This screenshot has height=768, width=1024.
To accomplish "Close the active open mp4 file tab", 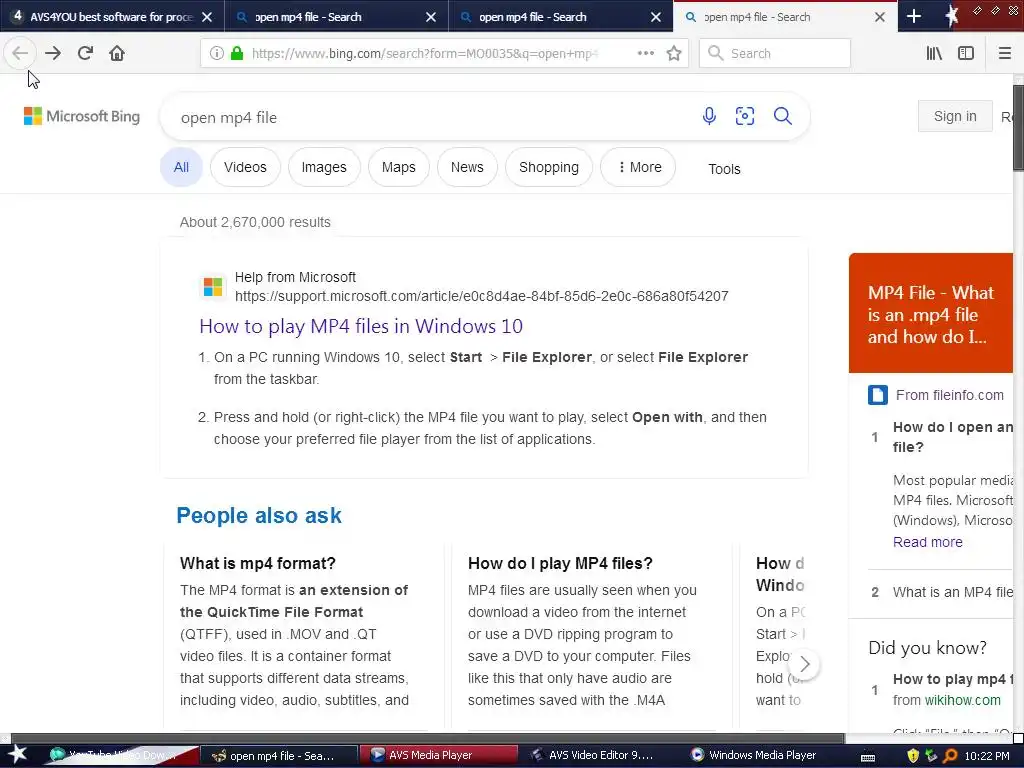I will click(880, 17).
